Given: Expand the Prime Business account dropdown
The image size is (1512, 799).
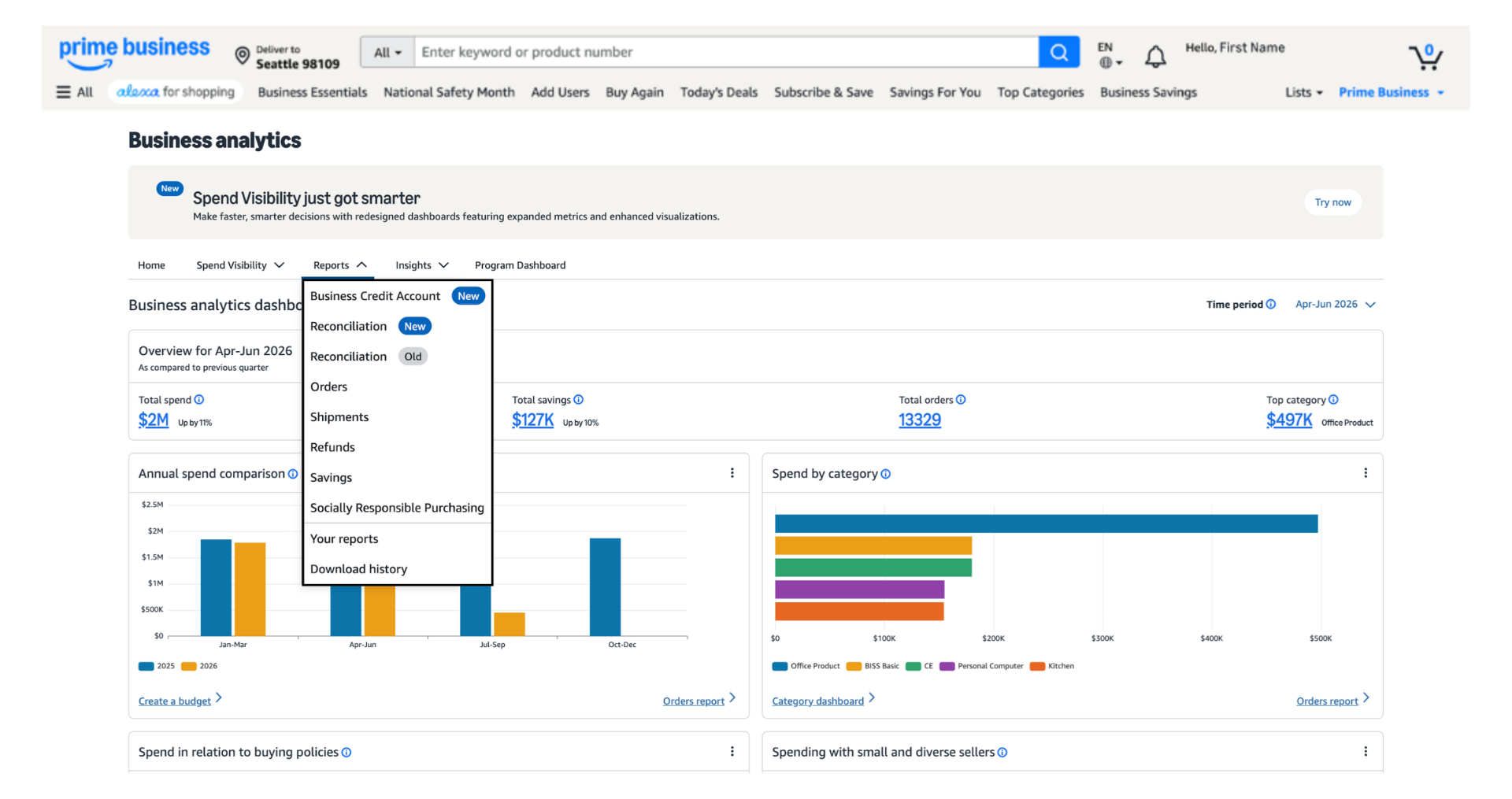Looking at the screenshot, I should click(x=1392, y=92).
